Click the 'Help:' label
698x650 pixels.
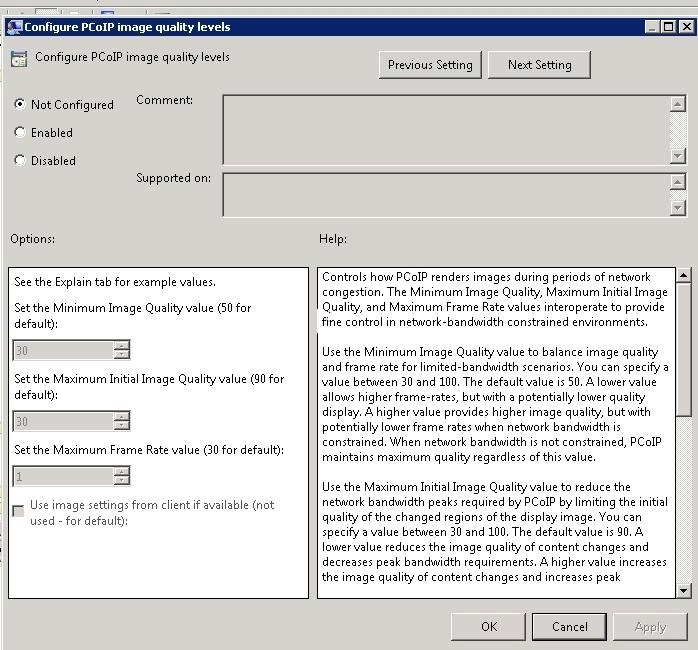click(x=333, y=239)
